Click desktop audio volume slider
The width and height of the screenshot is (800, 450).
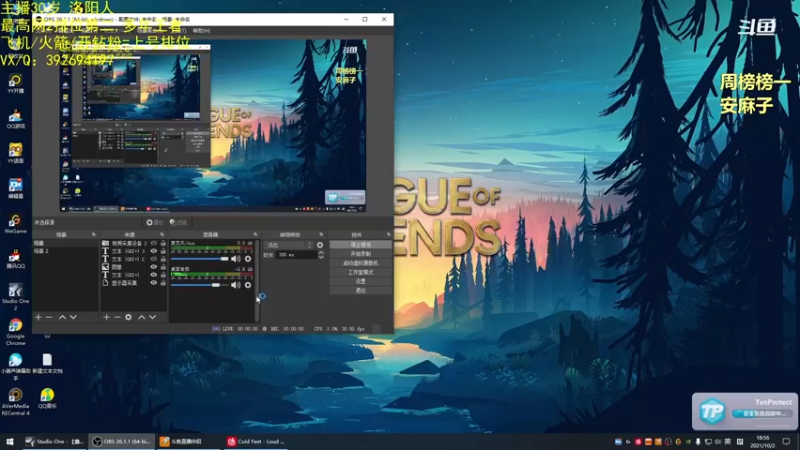point(200,285)
